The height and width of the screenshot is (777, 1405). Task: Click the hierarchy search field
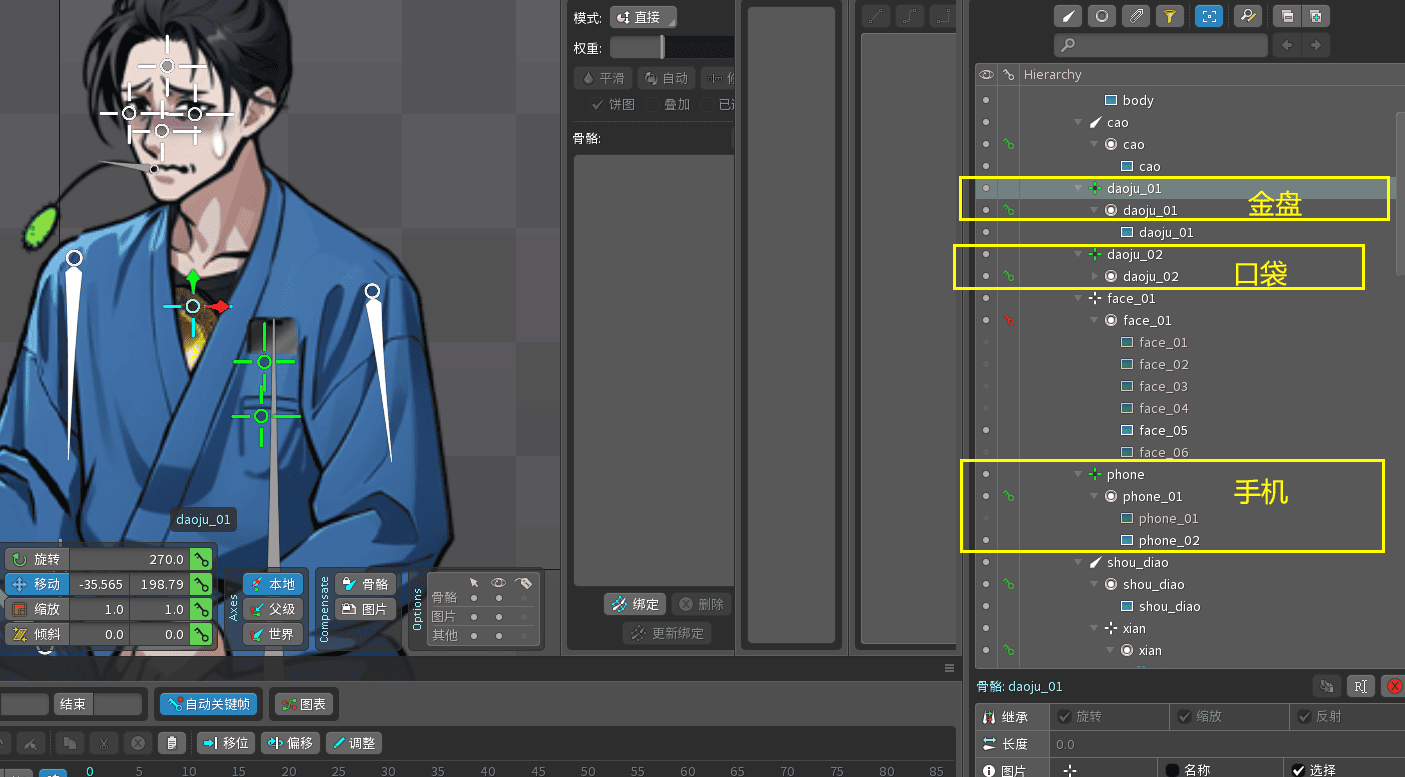point(1161,45)
